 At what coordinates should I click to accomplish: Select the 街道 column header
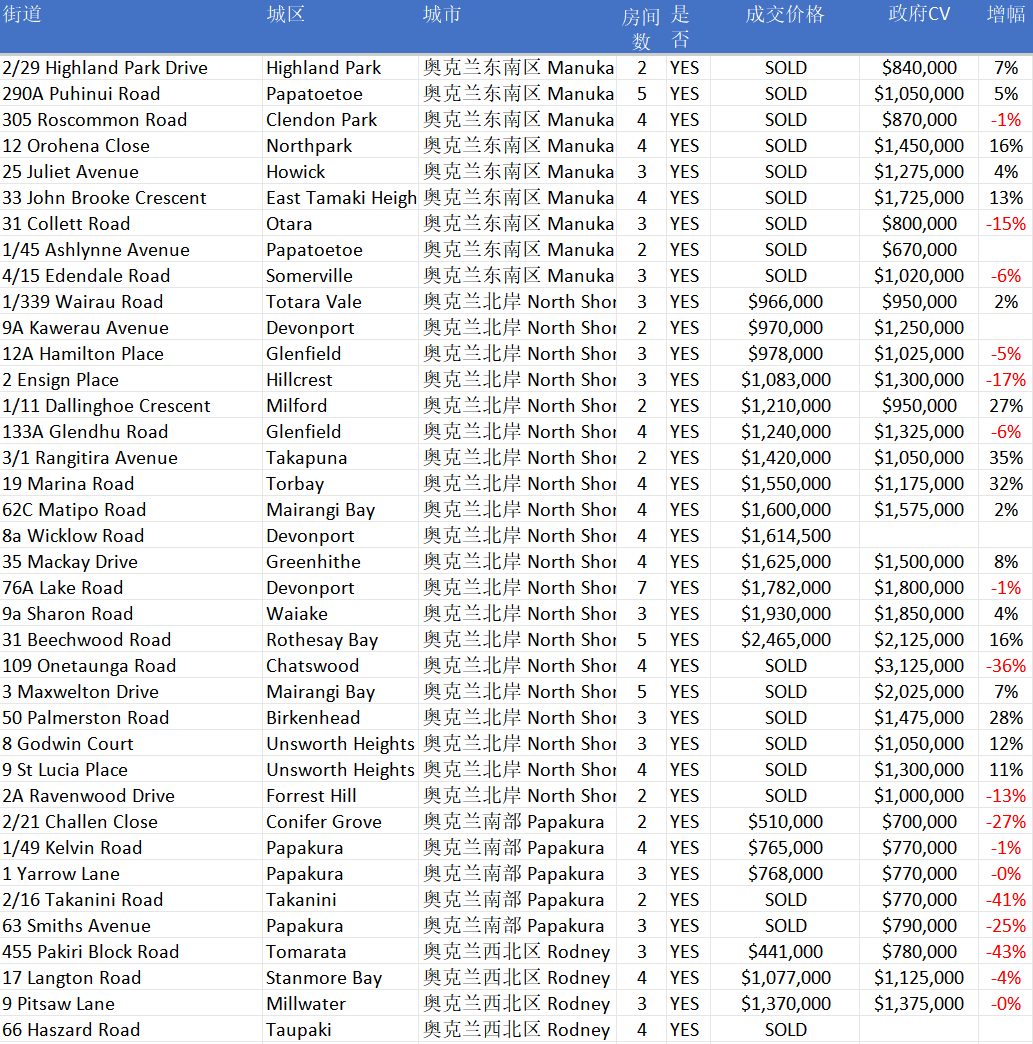(22, 15)
